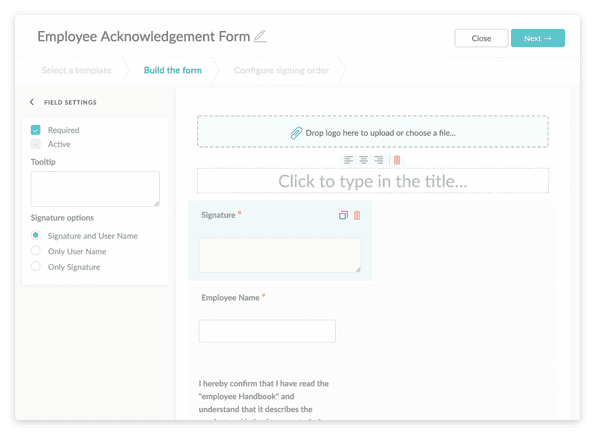Open Build the form step

173,70
